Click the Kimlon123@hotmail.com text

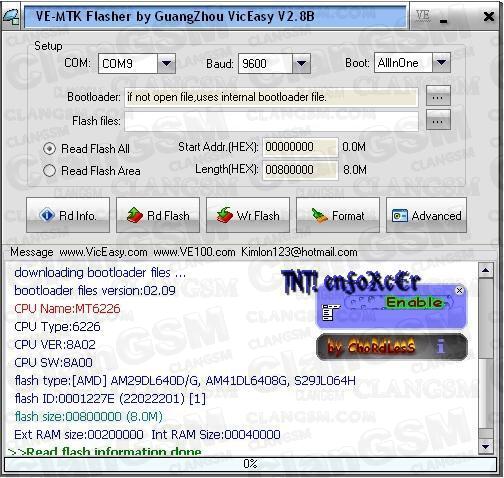[299, 252]
